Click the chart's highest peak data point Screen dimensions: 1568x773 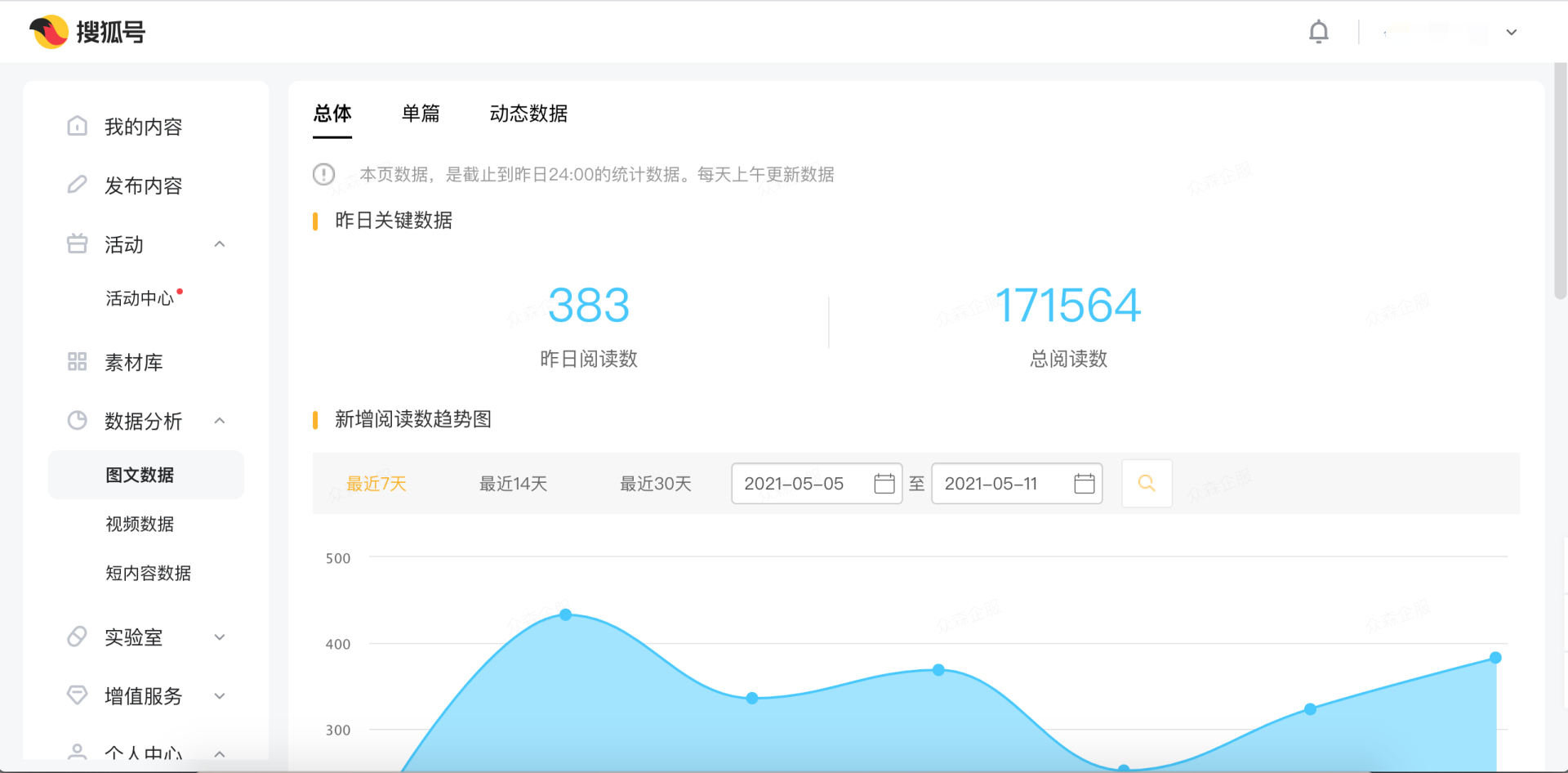click(x=566, y=614)
